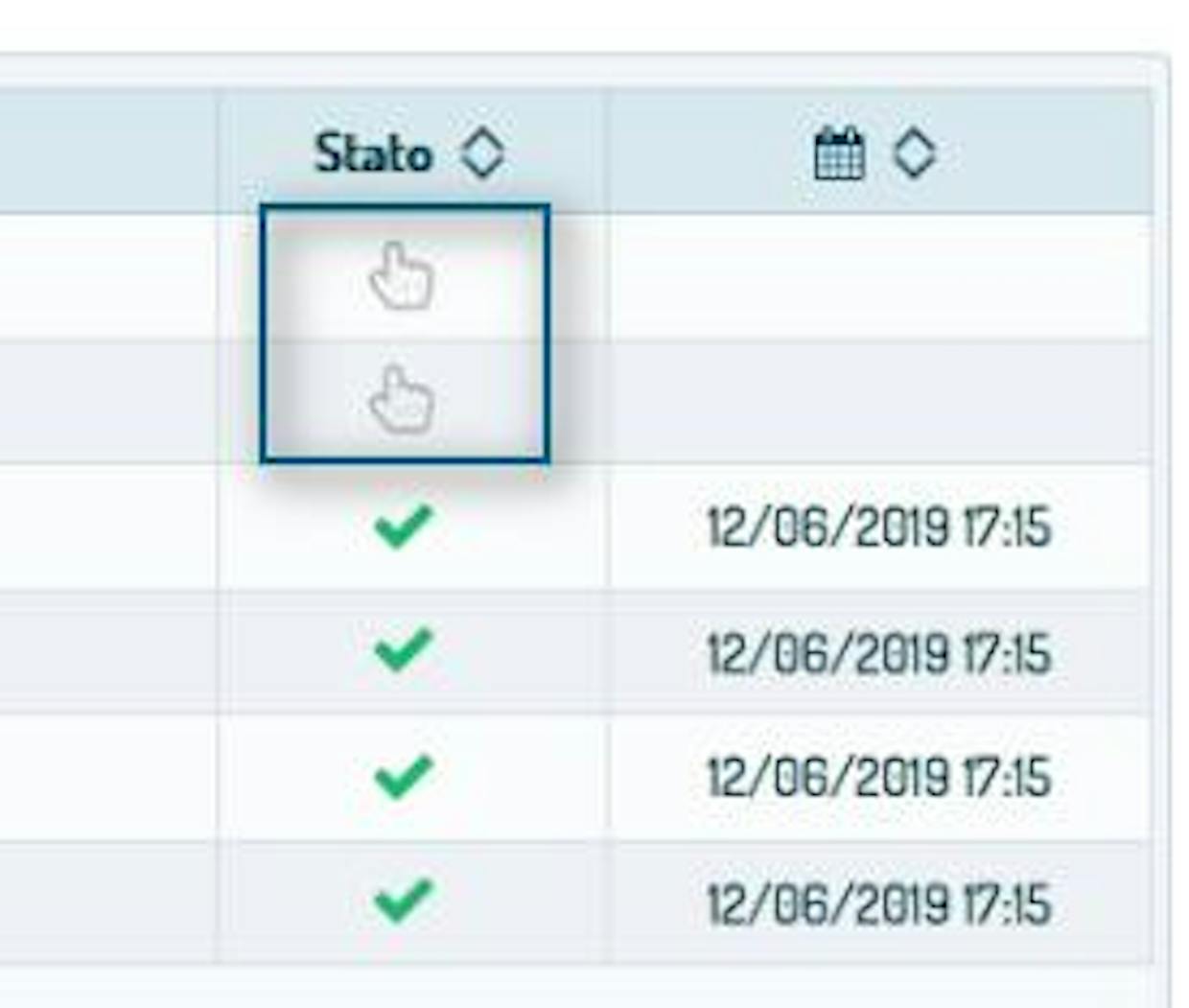Click the first hand pointer status icon
The height and width of the screenshot is (1008, 1189).
(x=402, y=275)
